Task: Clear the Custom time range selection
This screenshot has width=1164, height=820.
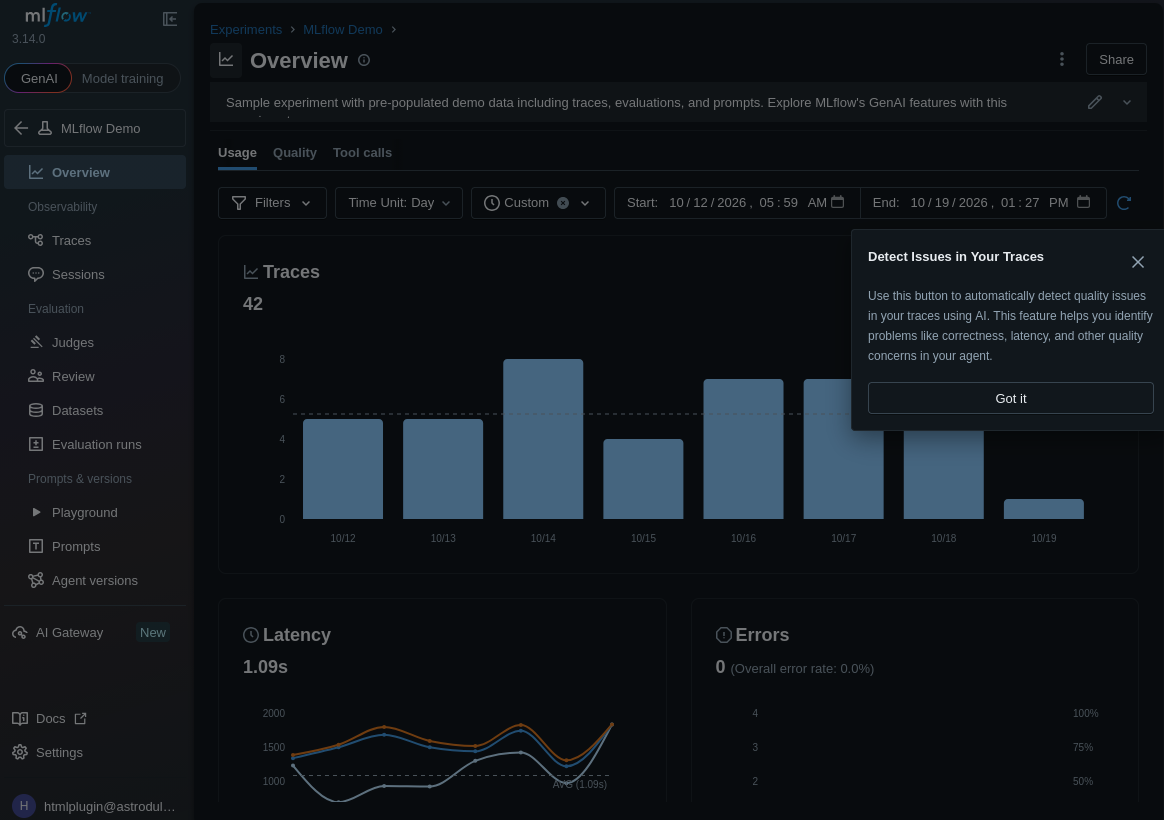Action: click(563, 203)
